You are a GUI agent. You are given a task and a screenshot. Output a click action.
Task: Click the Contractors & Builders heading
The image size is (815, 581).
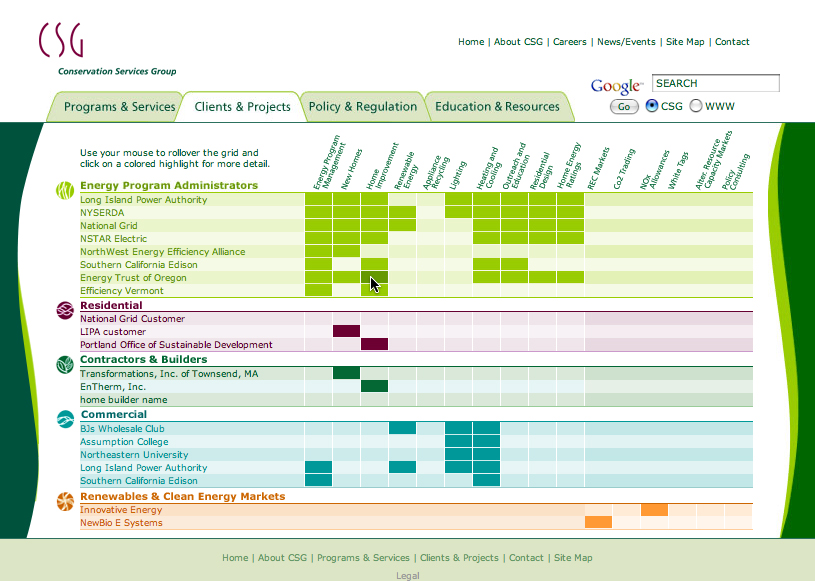click(143, 360)
